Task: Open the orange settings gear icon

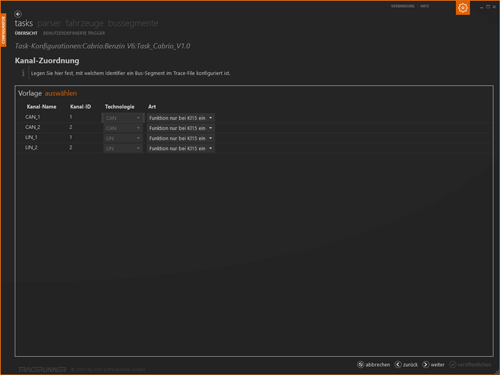Action: (x=463, y=8)
